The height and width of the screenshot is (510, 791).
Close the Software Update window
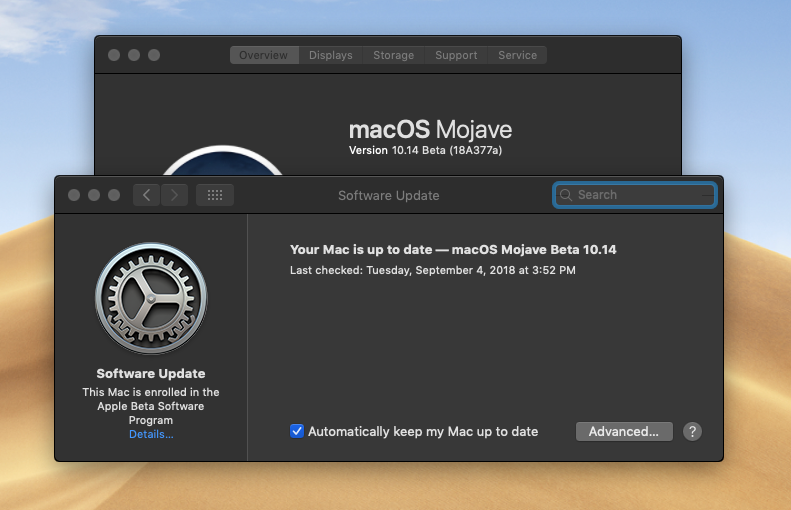click(74, 195)
